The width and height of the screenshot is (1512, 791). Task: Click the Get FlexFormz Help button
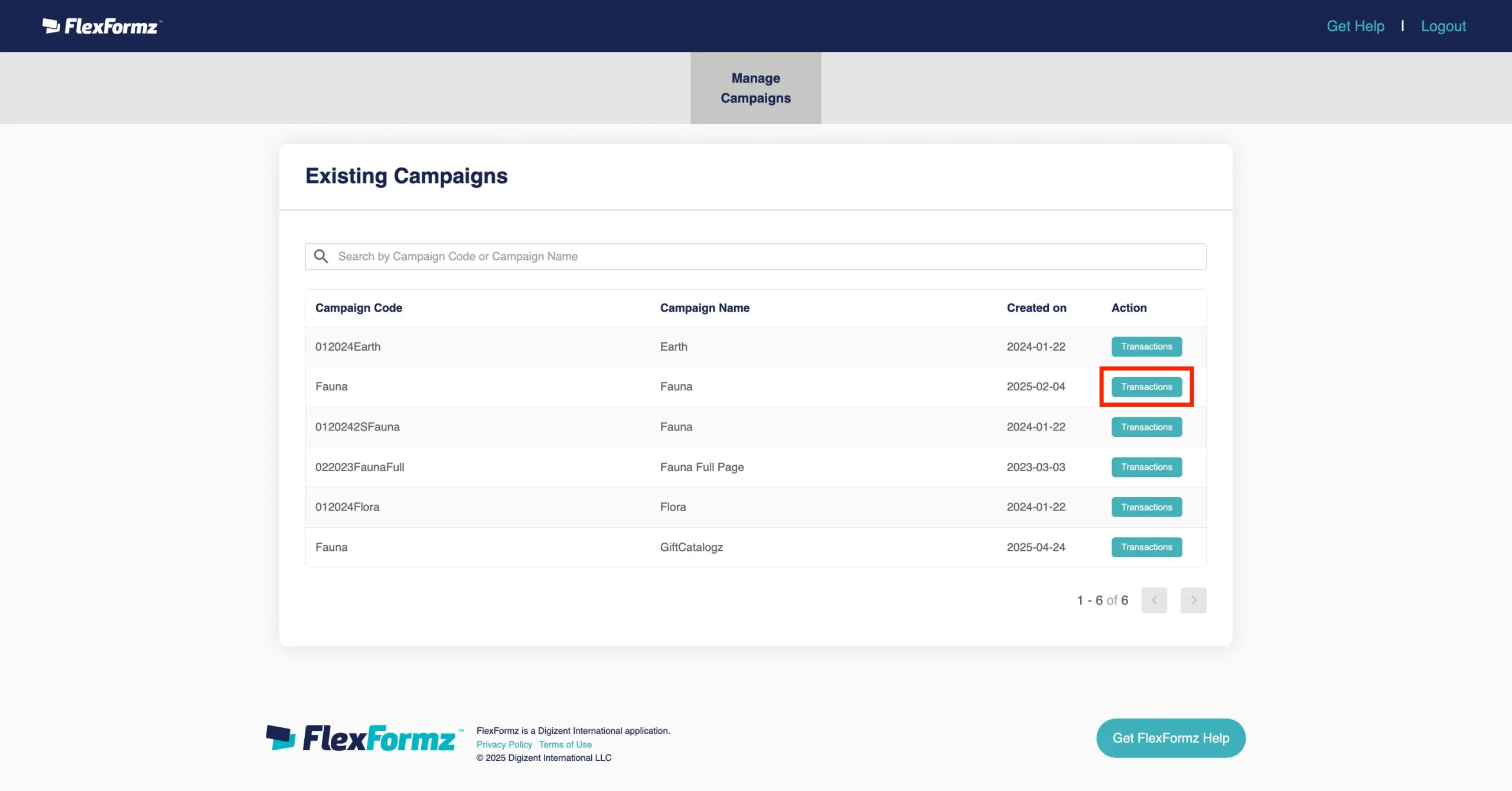point(1171,738)
